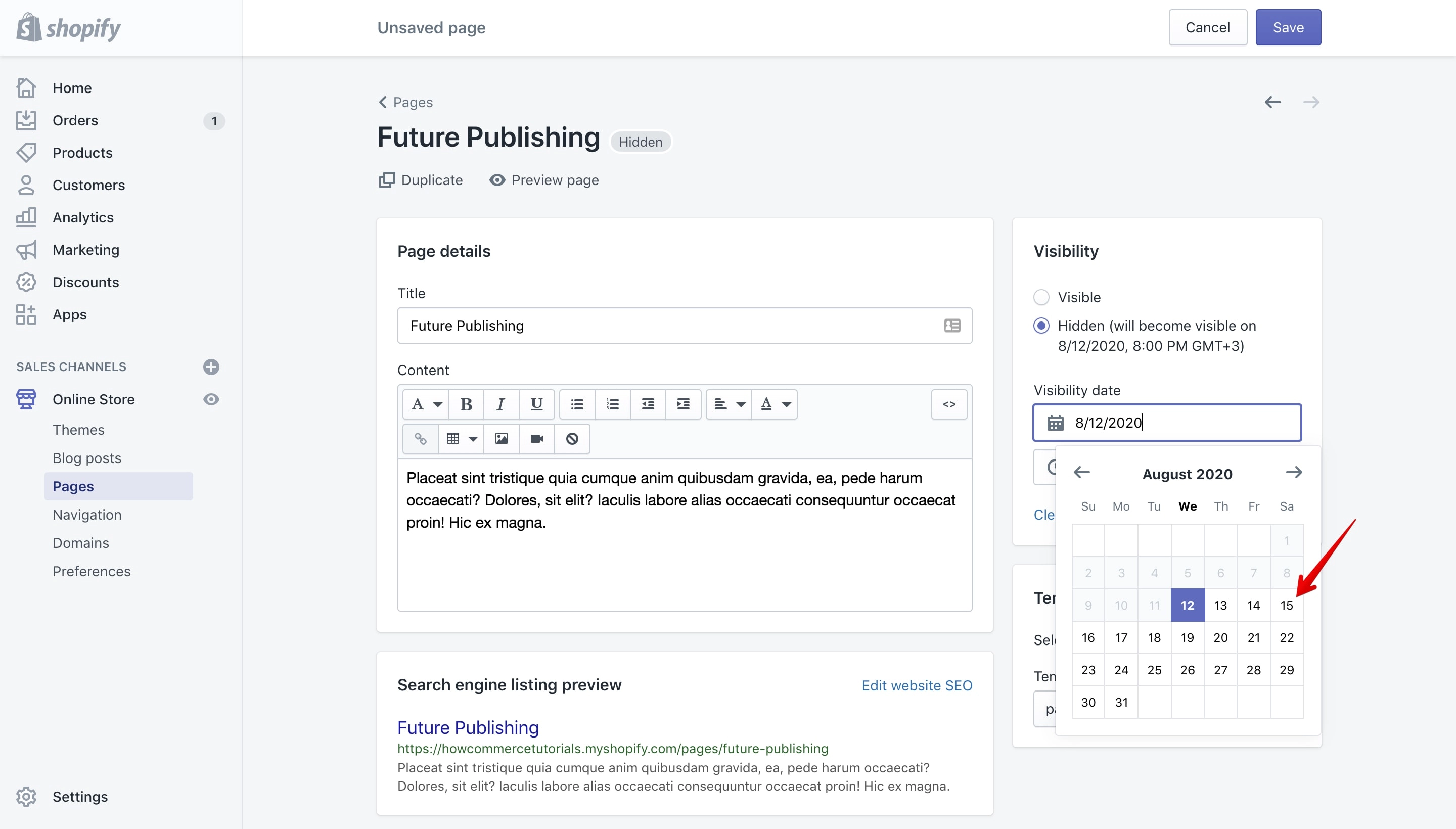This screenshot has width=1456, height=829.
Task: Click the Shopify logo
Action: tap(68, 27)
